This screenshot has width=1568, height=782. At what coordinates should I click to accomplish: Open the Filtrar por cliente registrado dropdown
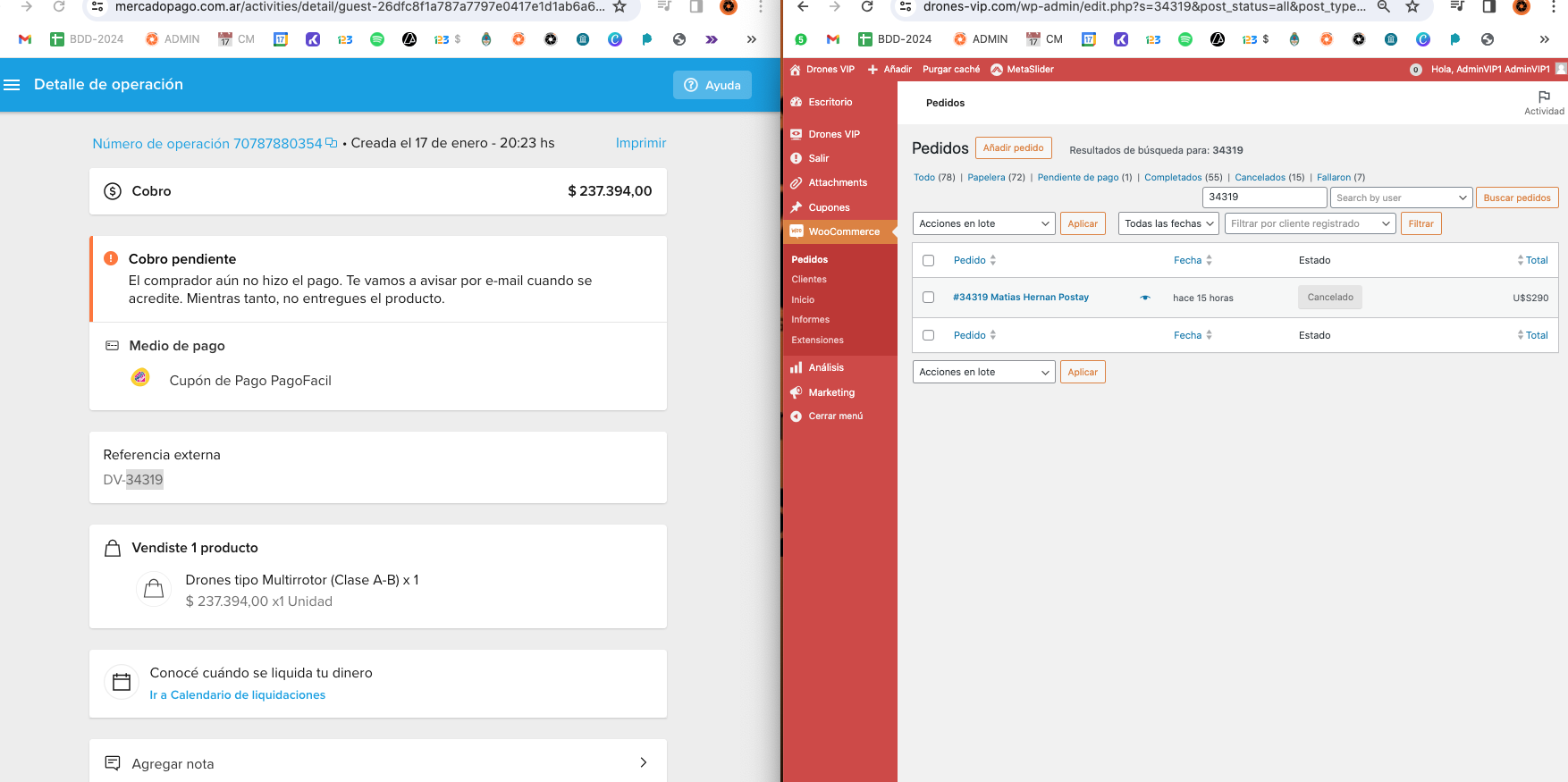coord(1310,223)
